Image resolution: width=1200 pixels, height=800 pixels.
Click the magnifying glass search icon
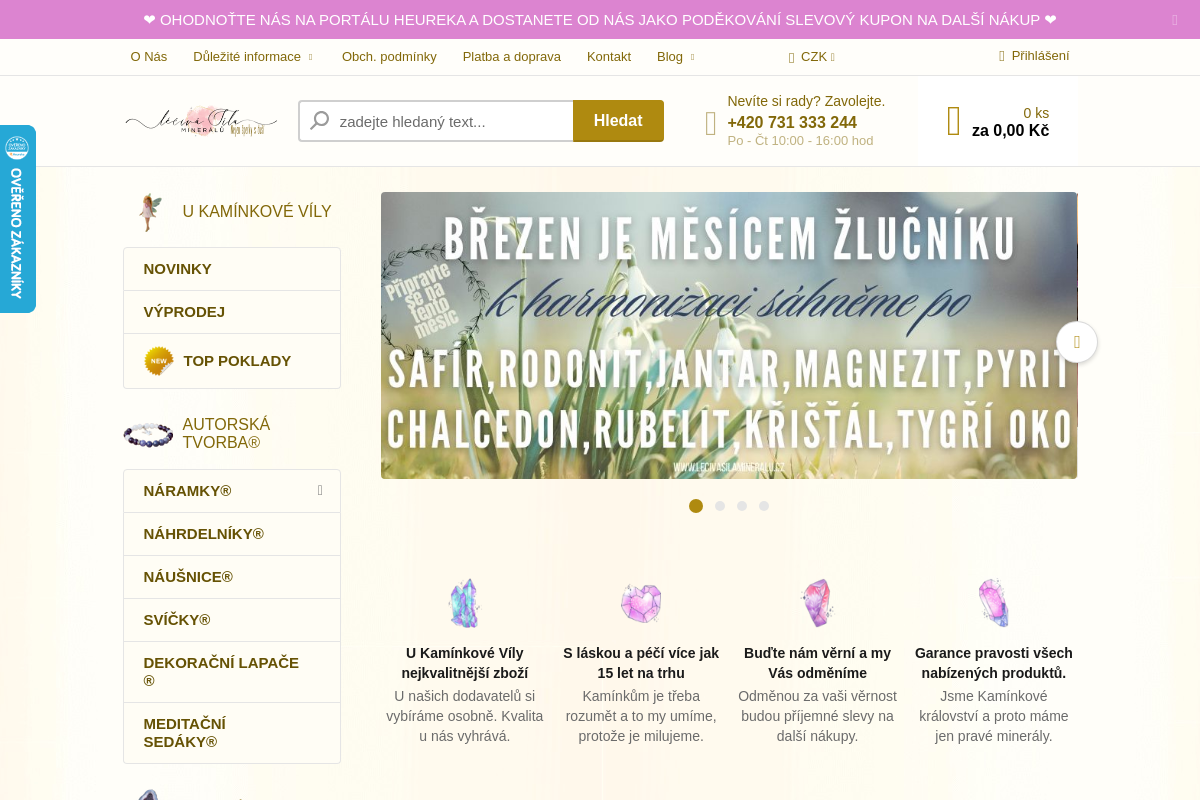(318, 120)
